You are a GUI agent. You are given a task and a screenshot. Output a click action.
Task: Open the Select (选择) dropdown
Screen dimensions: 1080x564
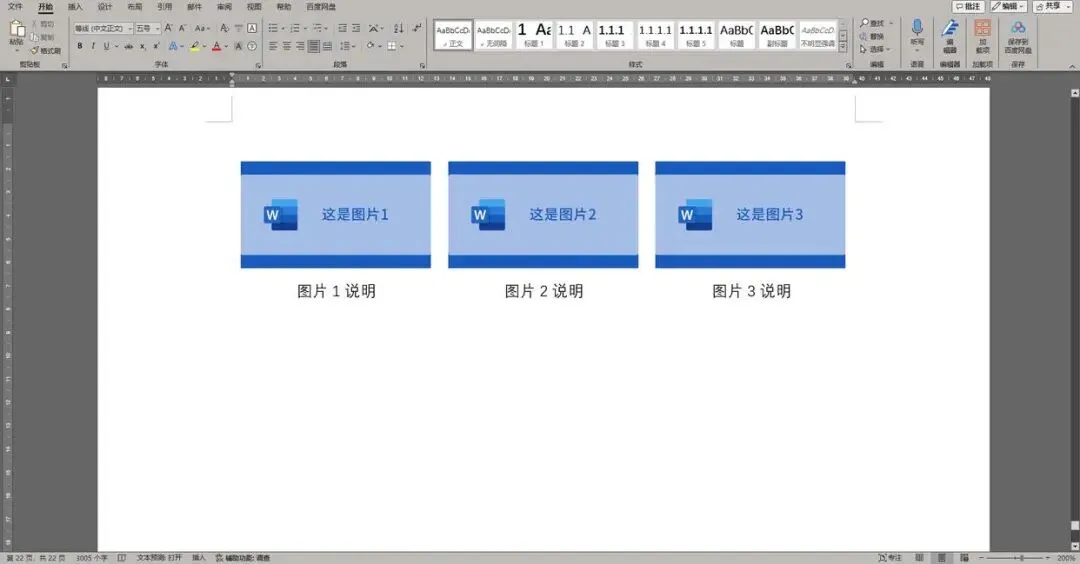tap(875, 50)
